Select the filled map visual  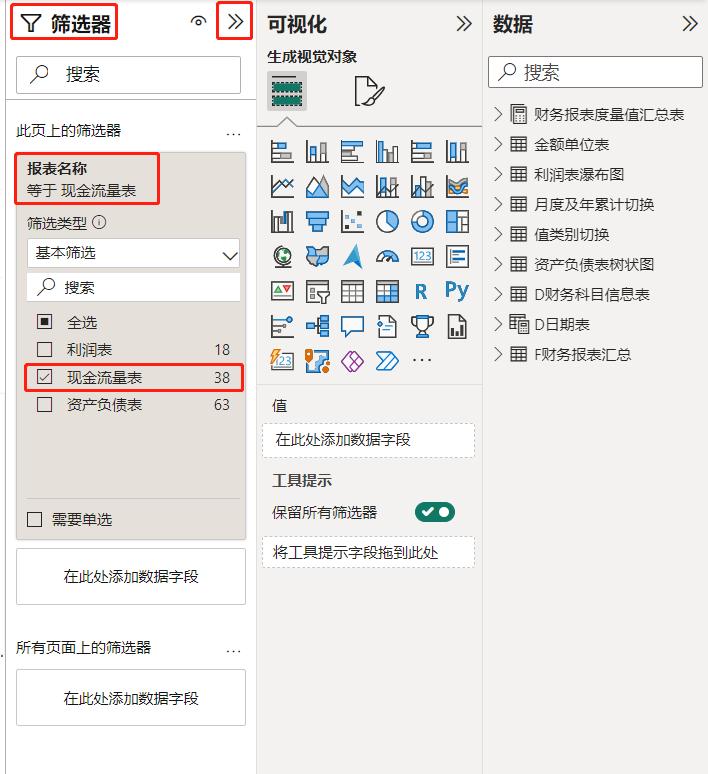(317, 257)
